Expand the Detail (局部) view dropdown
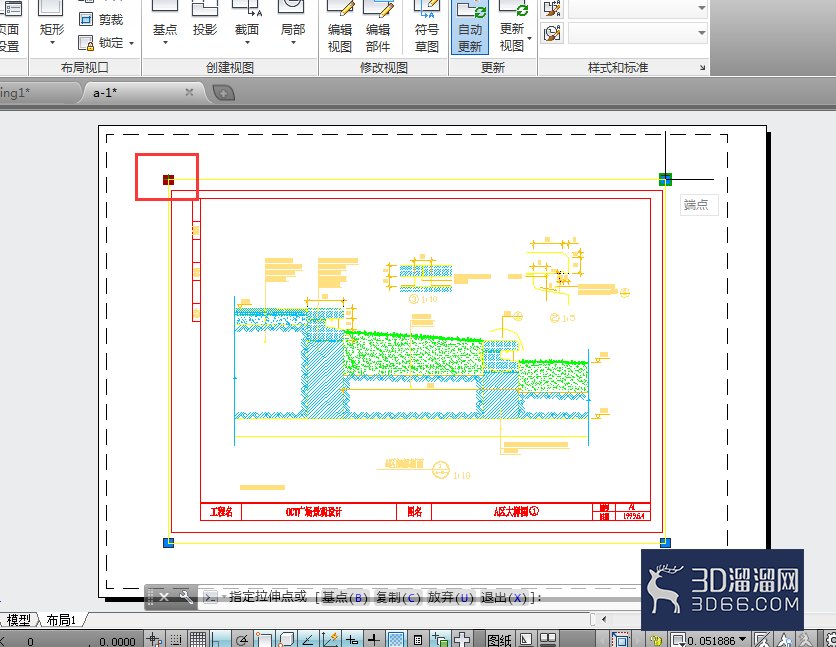This screenshot has height=647, width=836. point(293,43)
